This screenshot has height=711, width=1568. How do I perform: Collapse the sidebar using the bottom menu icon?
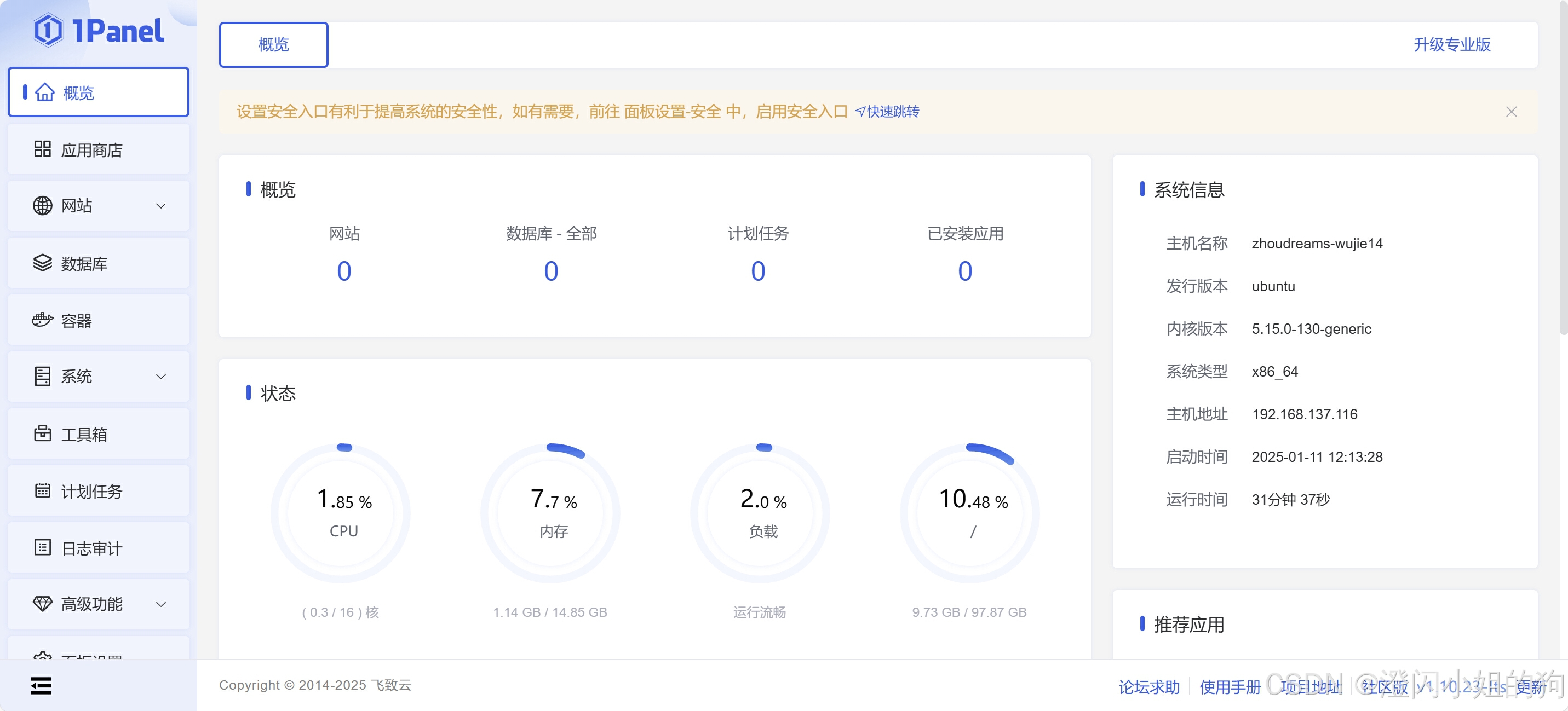point(41,685)
